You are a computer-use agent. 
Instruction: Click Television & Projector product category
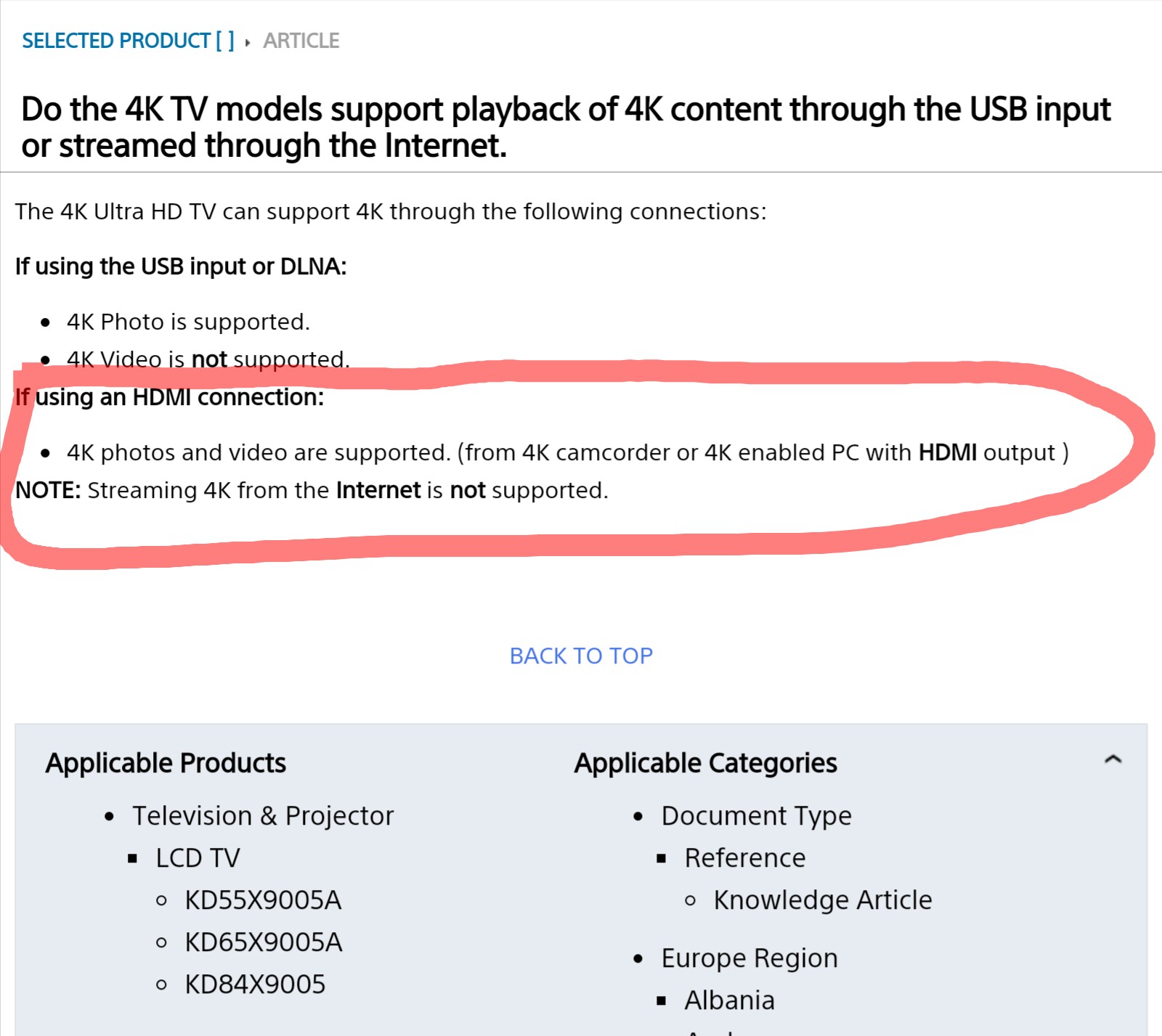[x=263, y=816]
